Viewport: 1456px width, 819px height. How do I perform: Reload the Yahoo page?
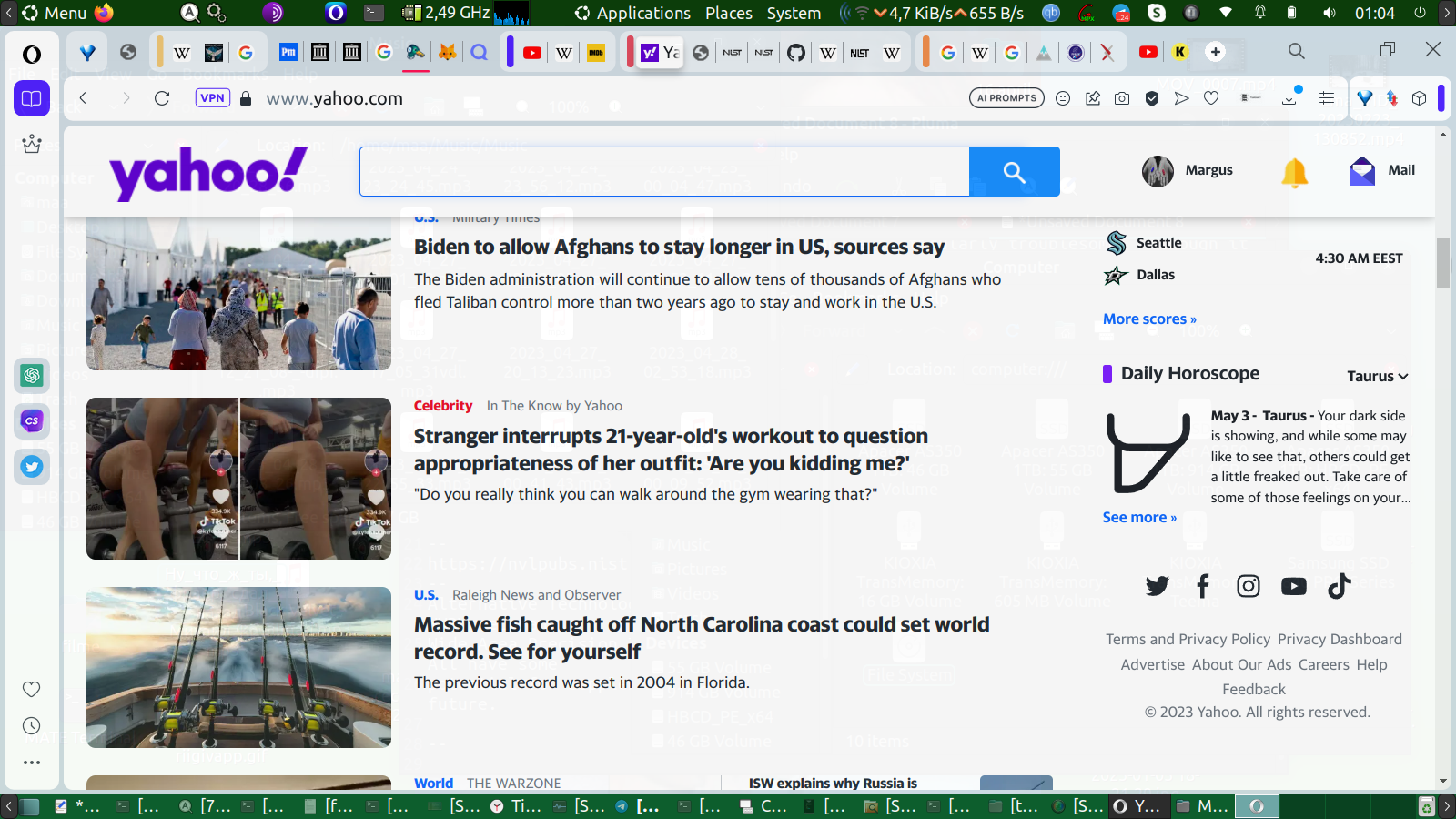[x=162, y=98]
